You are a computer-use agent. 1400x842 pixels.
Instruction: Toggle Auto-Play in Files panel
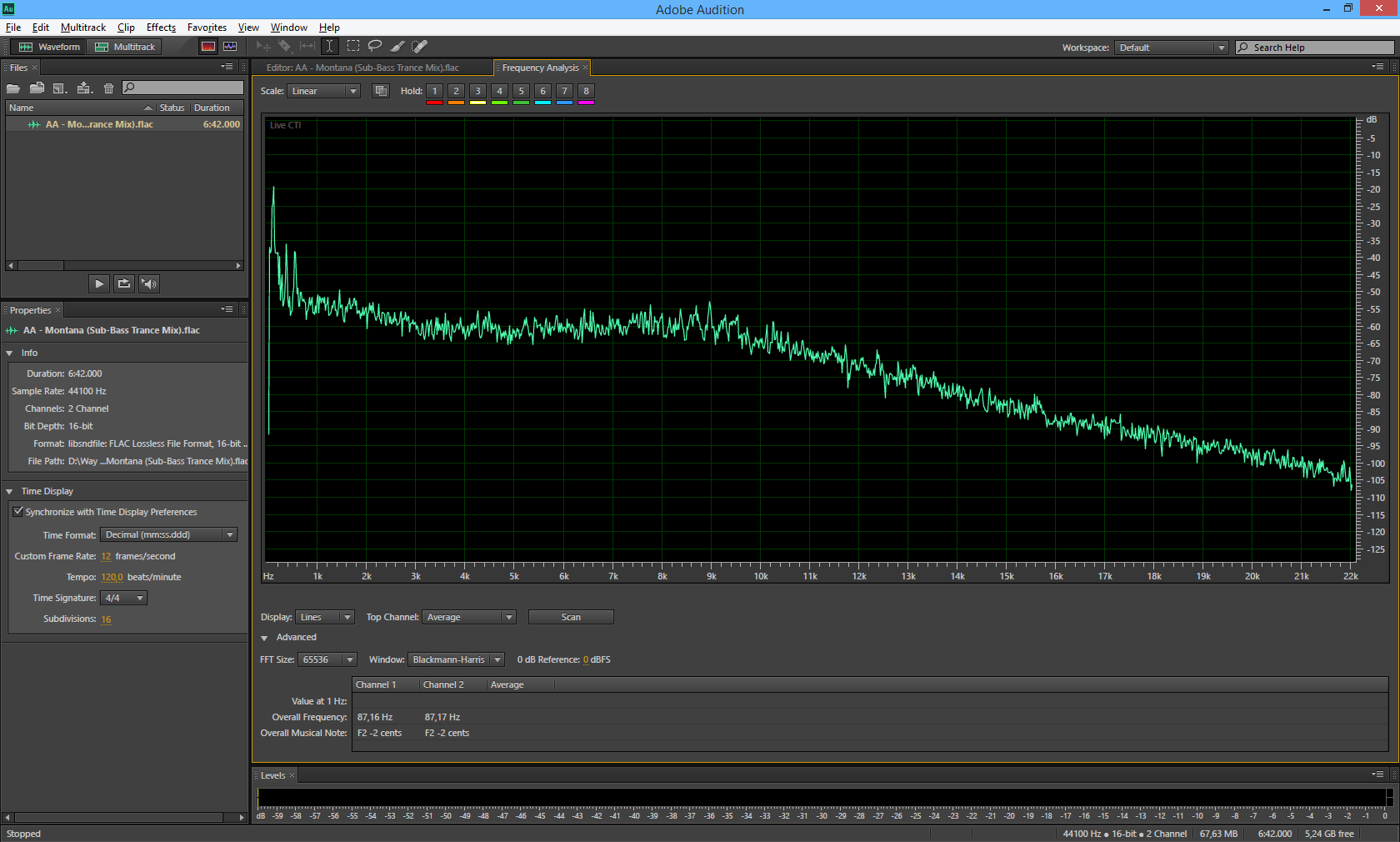click(x=149, y=283)
